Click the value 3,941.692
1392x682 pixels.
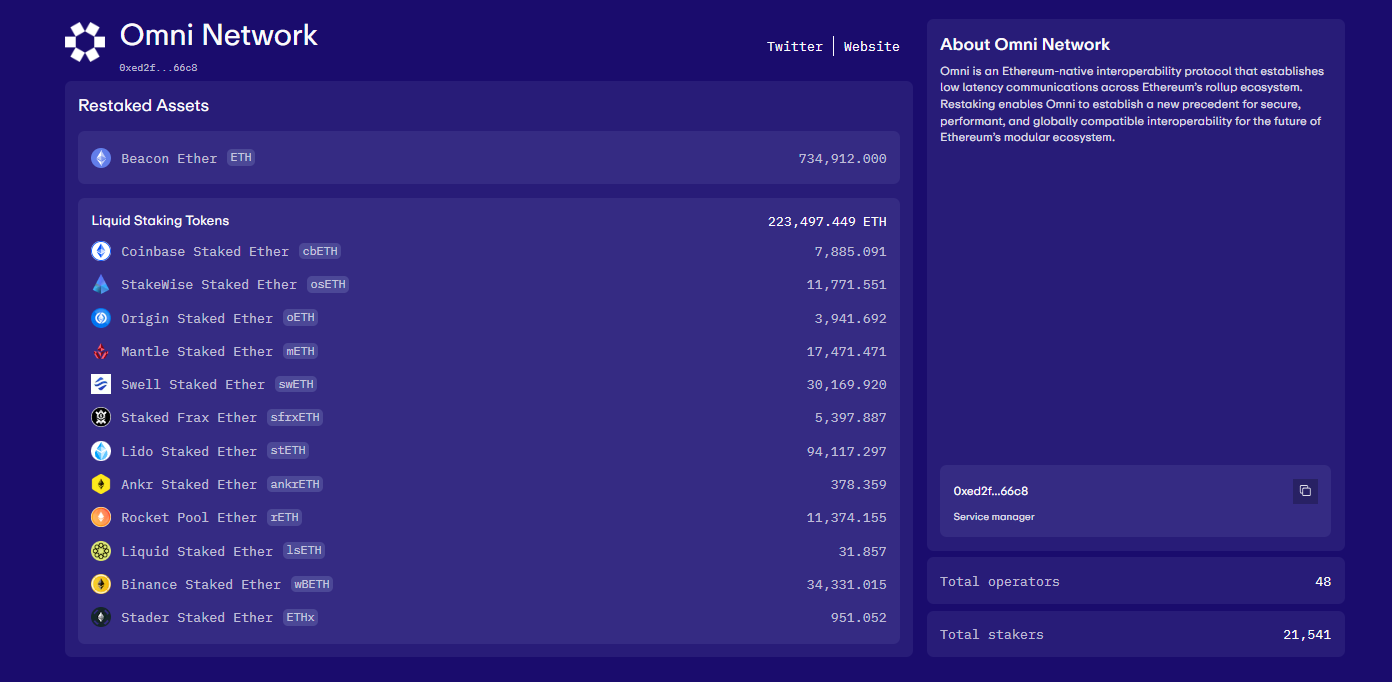(850, 318)
